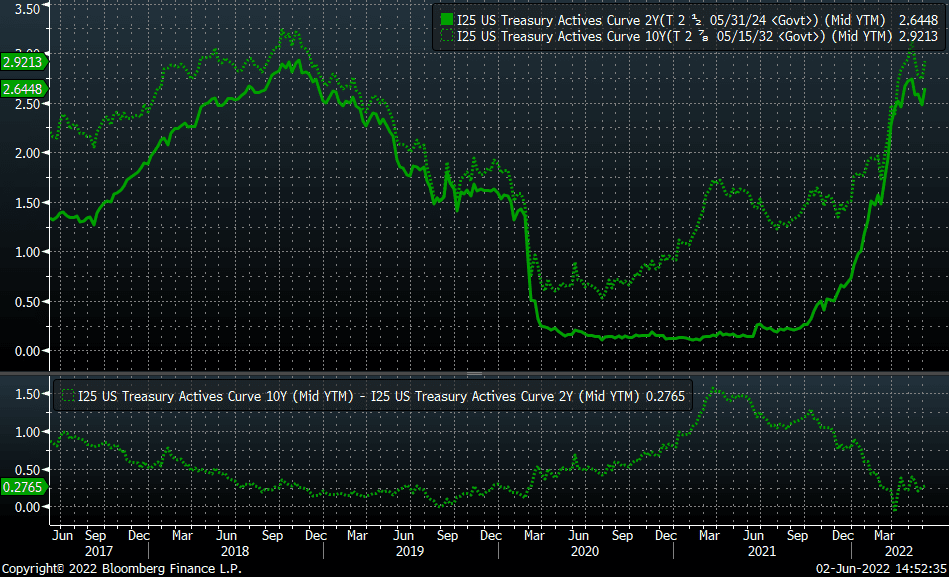Screen dimensions: 949x577
Task: Click the 2020 year label on time axis
Action: 584,551
